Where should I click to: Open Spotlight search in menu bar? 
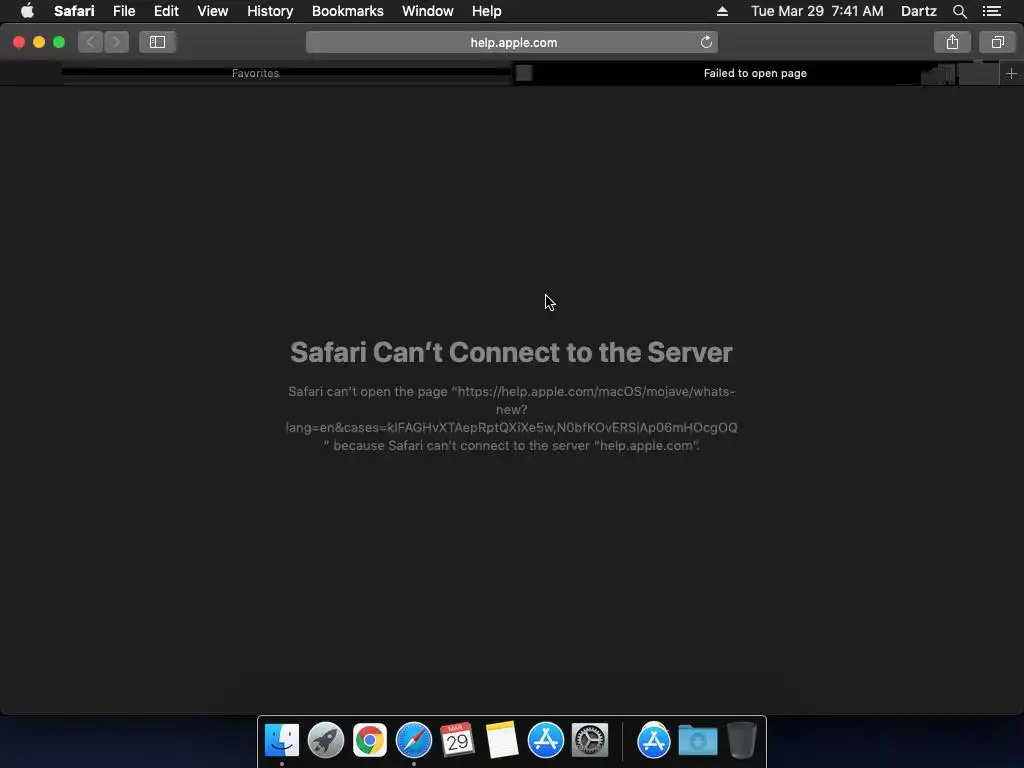click(959, 11)
